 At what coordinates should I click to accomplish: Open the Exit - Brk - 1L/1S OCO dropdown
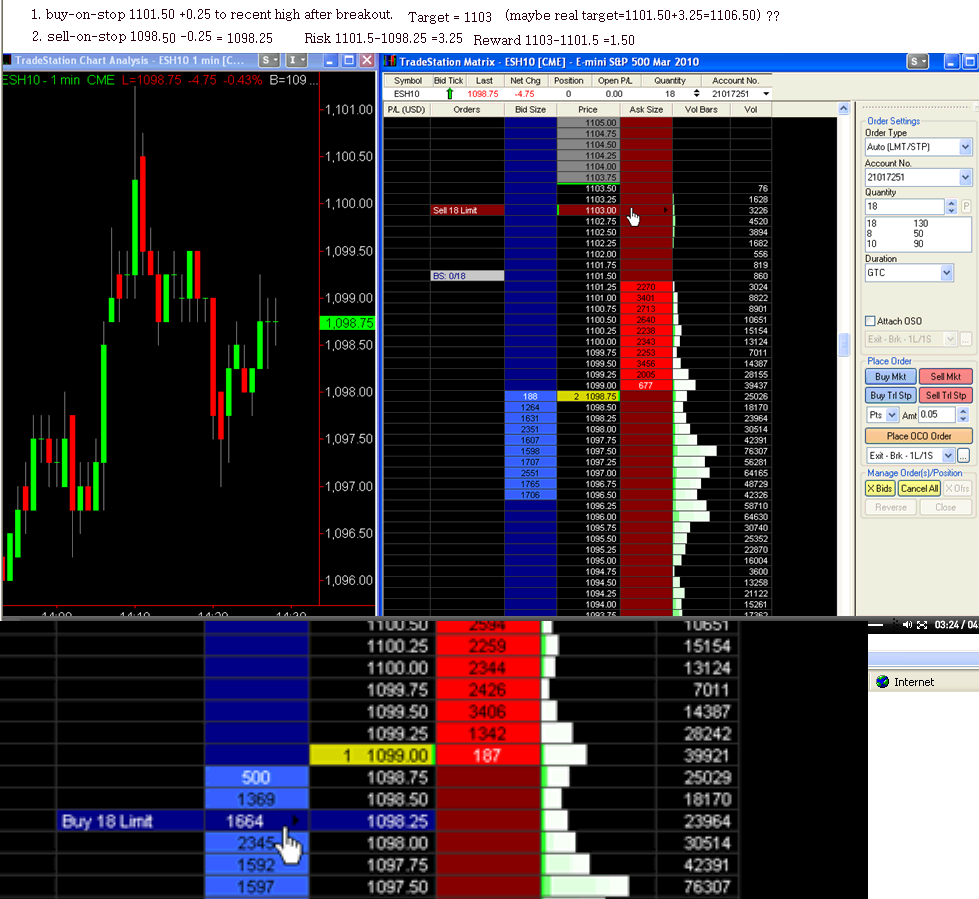(948, 456)
